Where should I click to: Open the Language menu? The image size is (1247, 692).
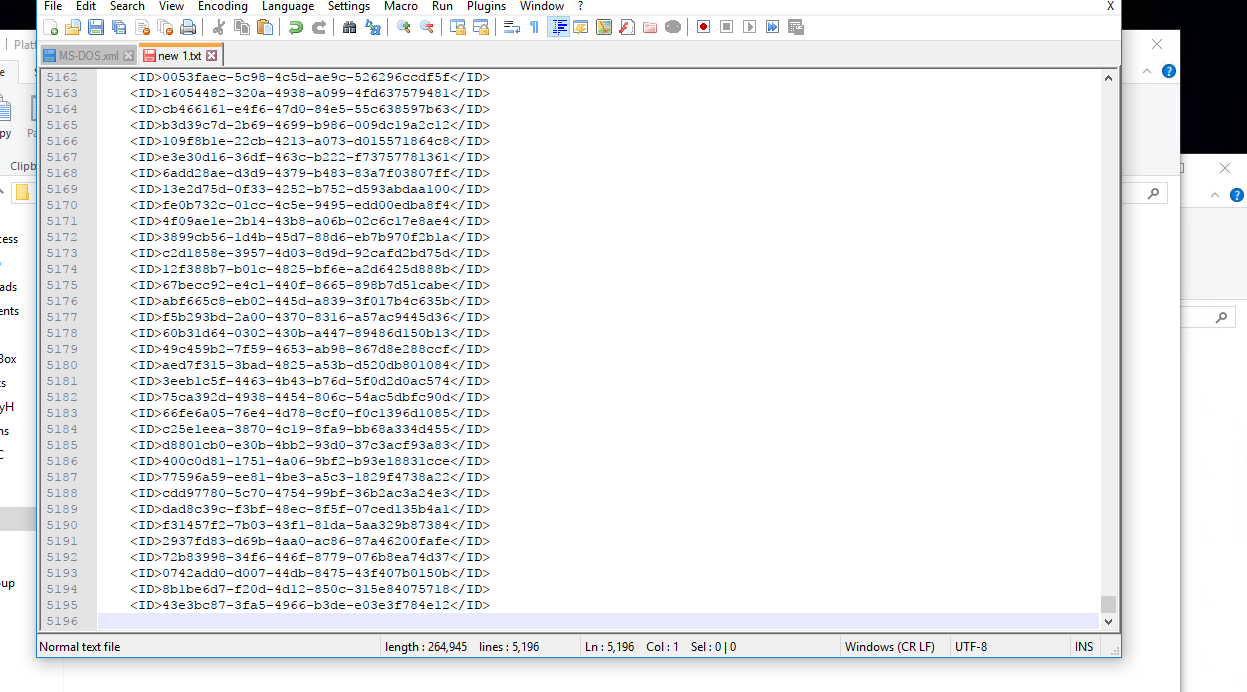(x=288, y=6)
